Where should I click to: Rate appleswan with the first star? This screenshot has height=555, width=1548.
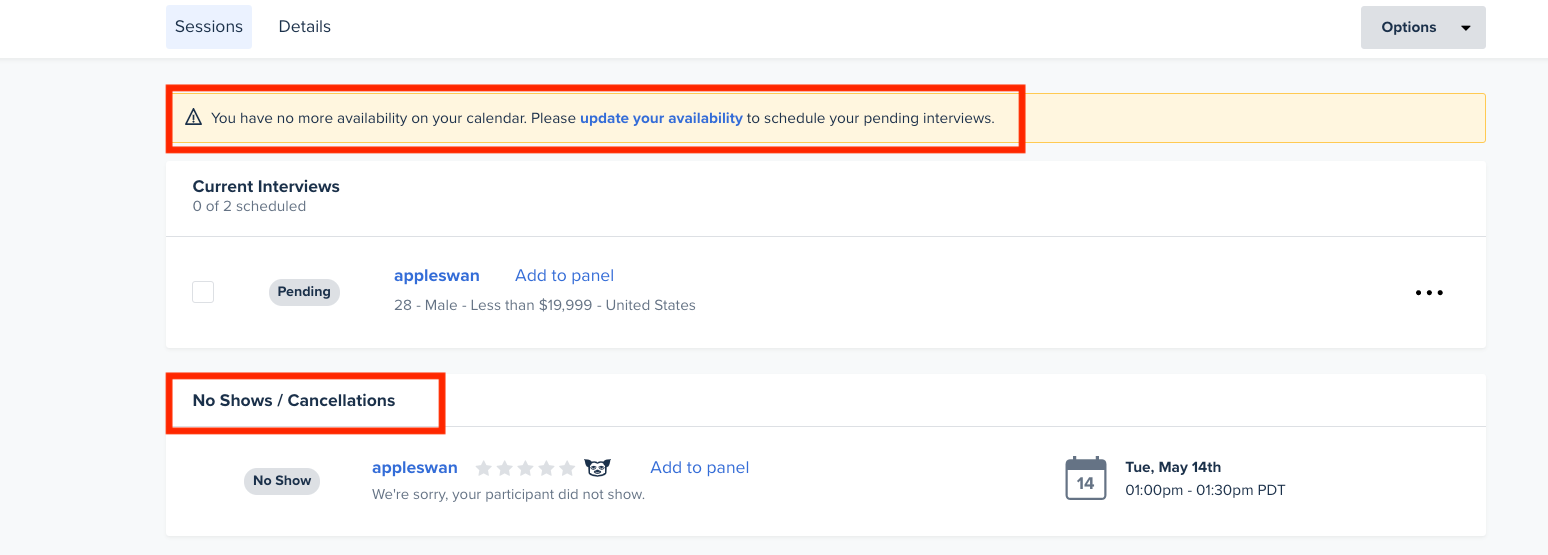tap(483, 468)
